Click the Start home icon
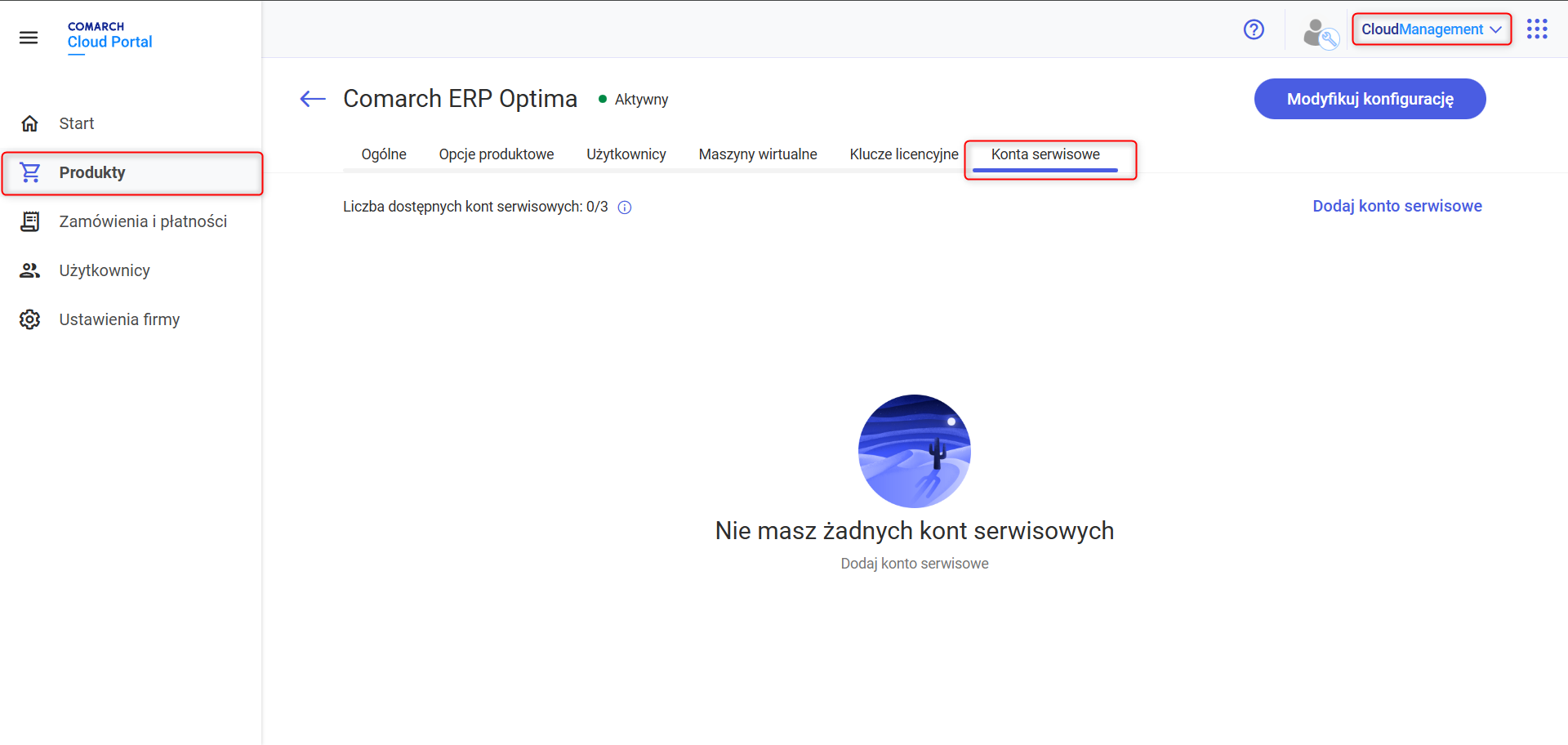 30,123
